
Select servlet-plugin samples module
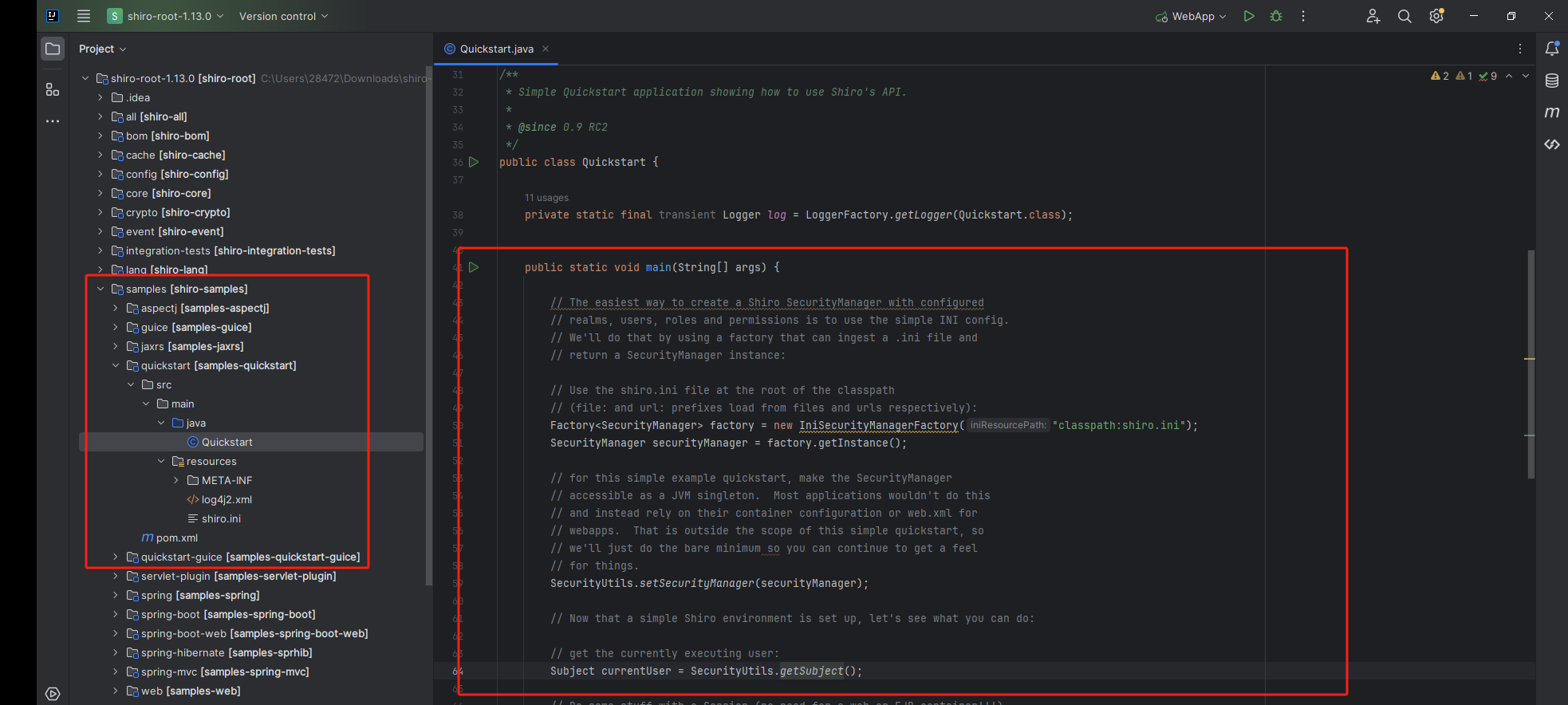click(251, 576)
